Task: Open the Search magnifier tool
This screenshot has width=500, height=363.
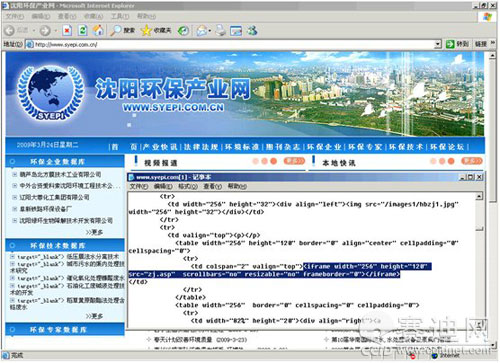Action: pos(115,31)
